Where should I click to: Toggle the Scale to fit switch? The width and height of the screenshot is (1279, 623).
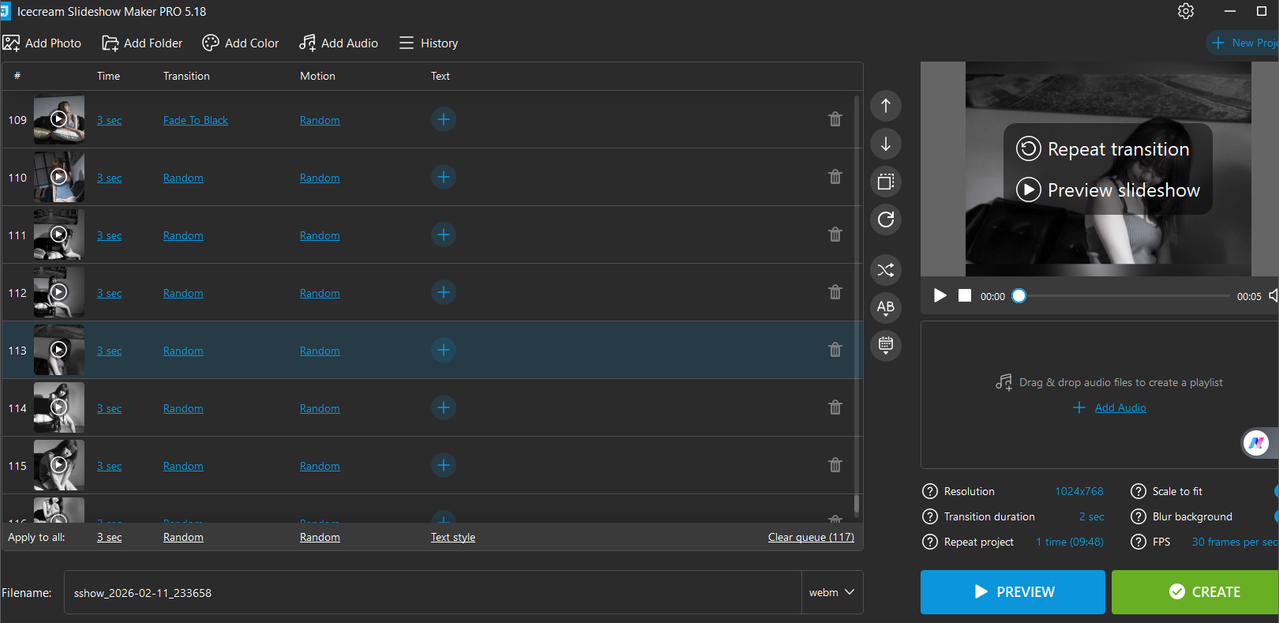coord(1275,491)
